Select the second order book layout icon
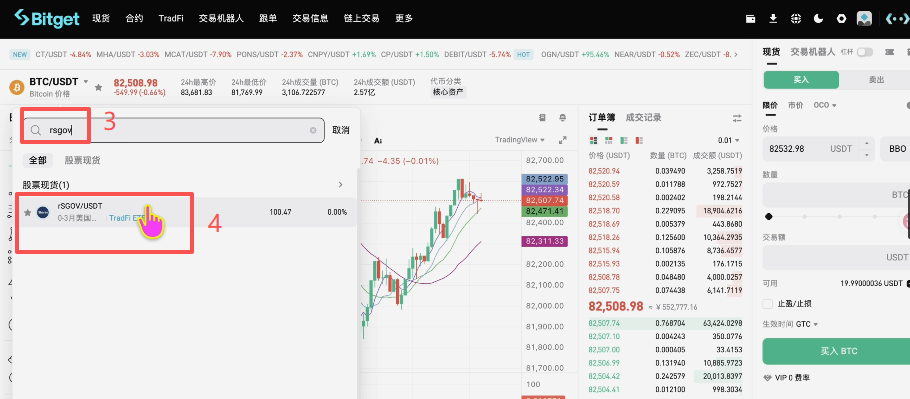This screenshot has height=399, width=910. [x=608, y=140]
